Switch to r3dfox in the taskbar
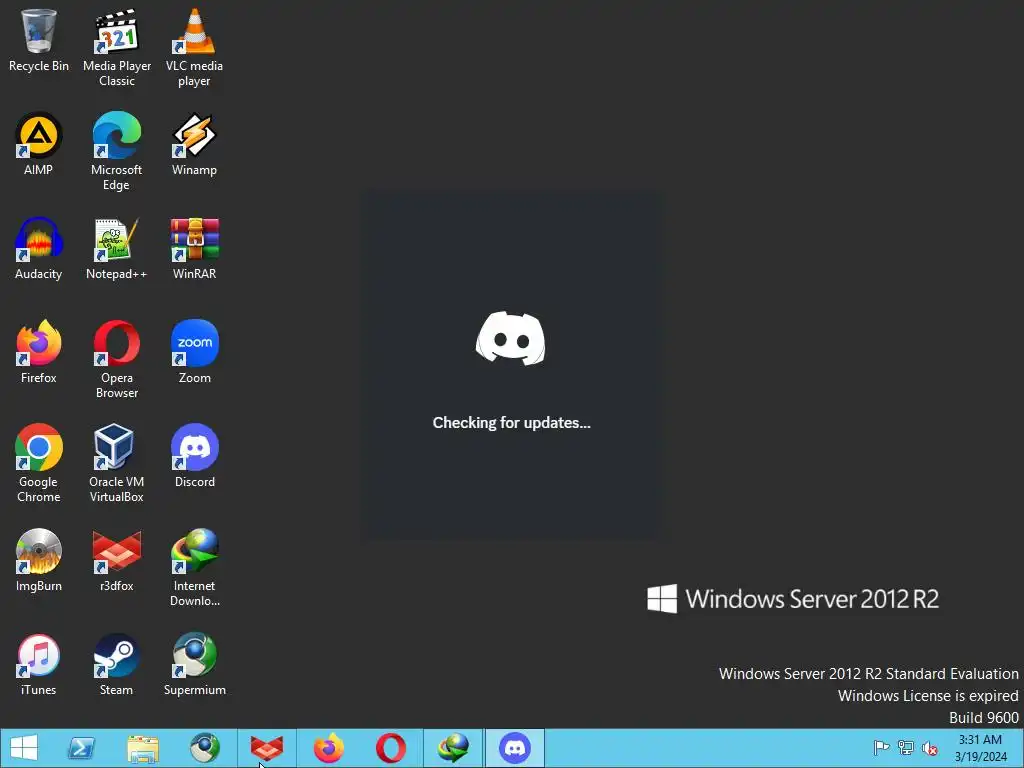 pos(266,748)
